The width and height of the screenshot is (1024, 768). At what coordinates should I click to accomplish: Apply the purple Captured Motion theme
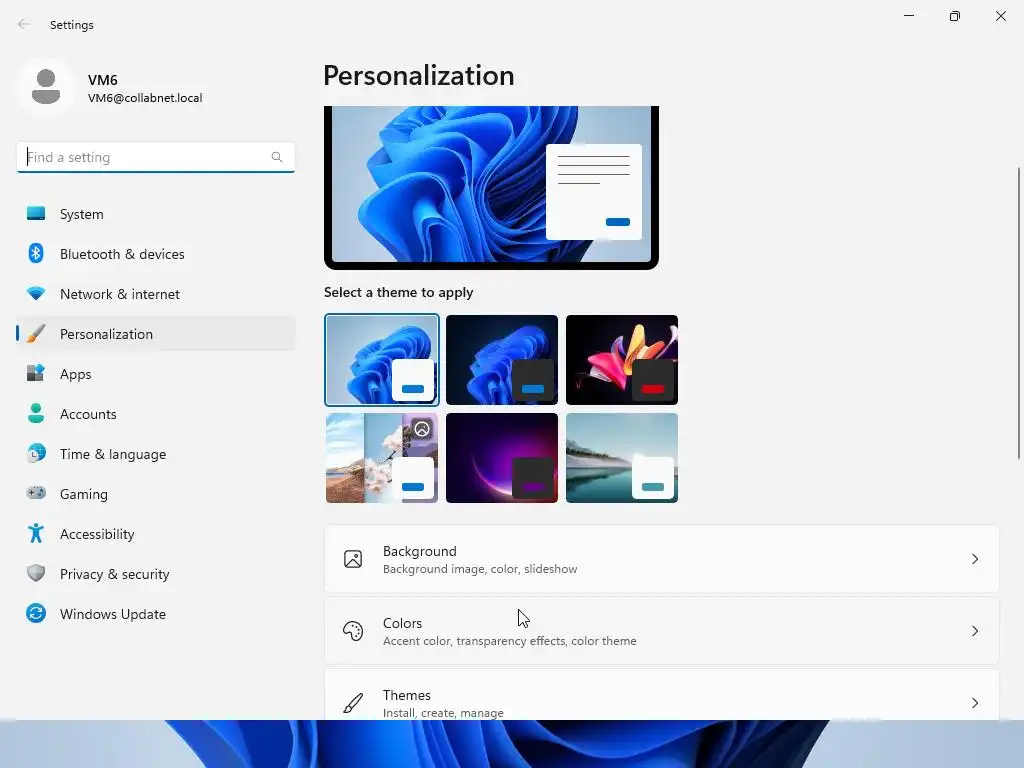pyautogui.click(x=502, y=458)
